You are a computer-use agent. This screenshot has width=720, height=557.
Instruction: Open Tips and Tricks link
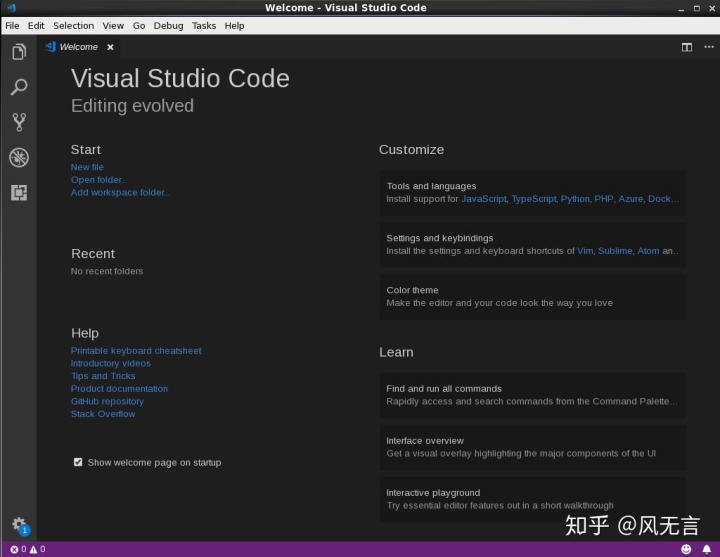103,376
